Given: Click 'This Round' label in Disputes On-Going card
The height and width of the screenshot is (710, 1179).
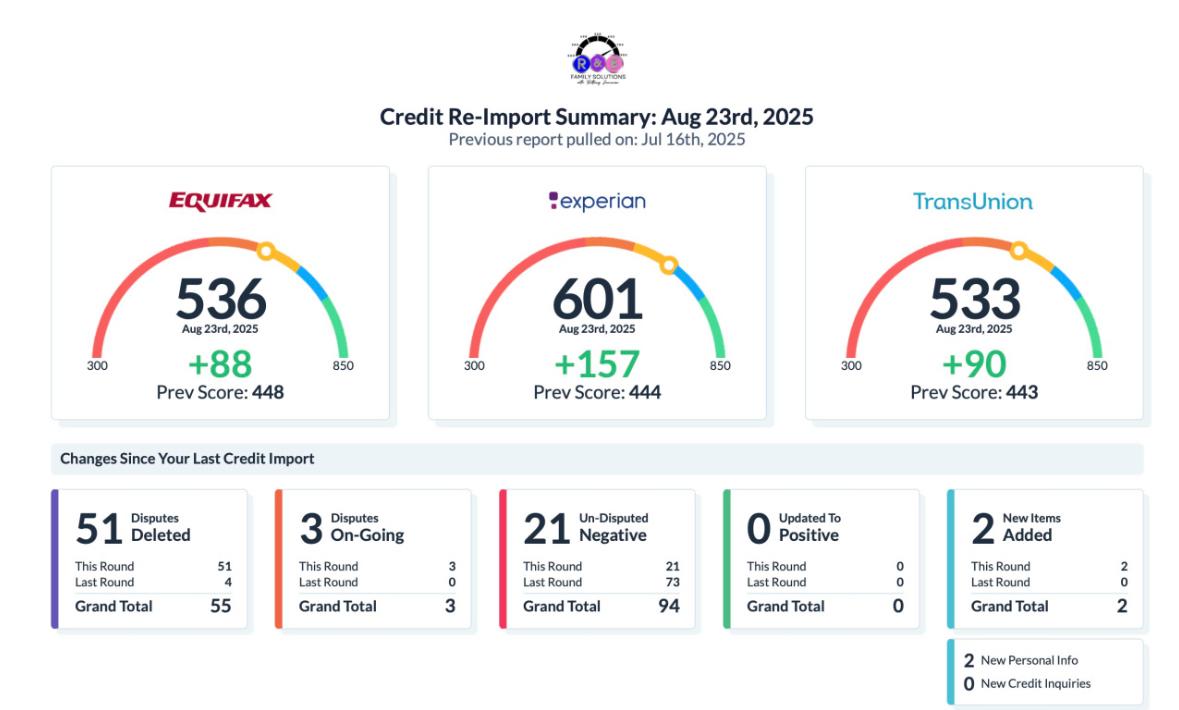Looking at the screenshot, I should pyautogui.click(x=328, y=566).
